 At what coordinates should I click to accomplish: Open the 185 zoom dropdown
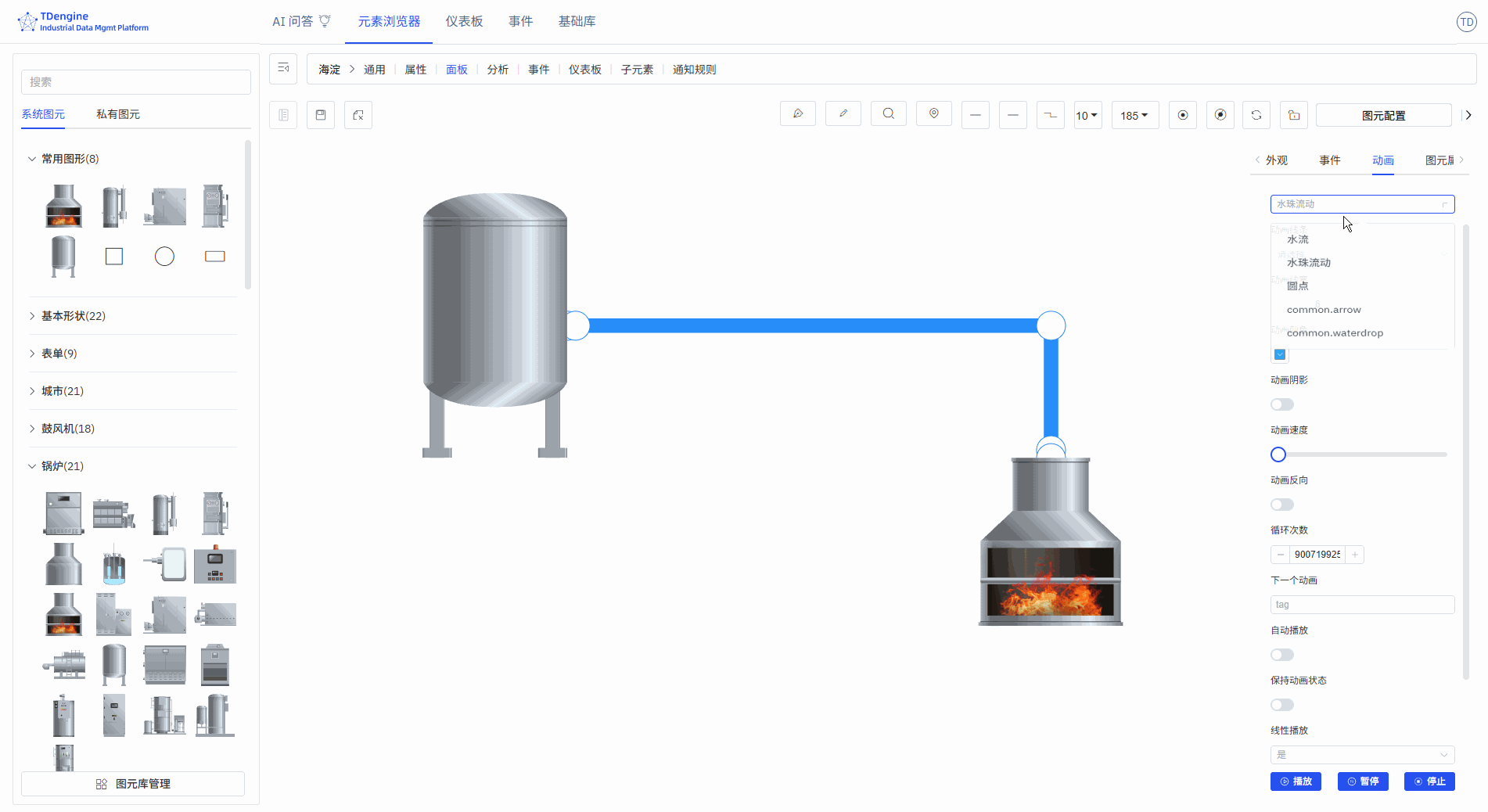click(x=1134, y=114)
